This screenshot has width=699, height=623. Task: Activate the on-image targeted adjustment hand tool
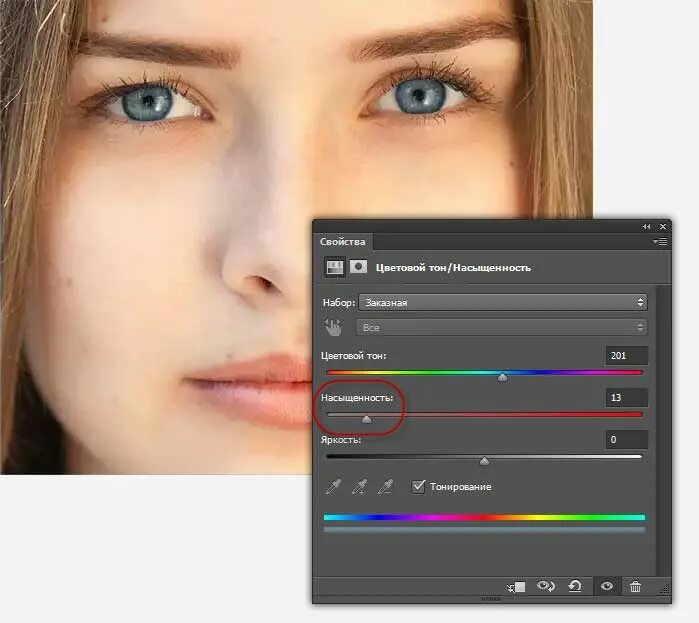[333, 328]
